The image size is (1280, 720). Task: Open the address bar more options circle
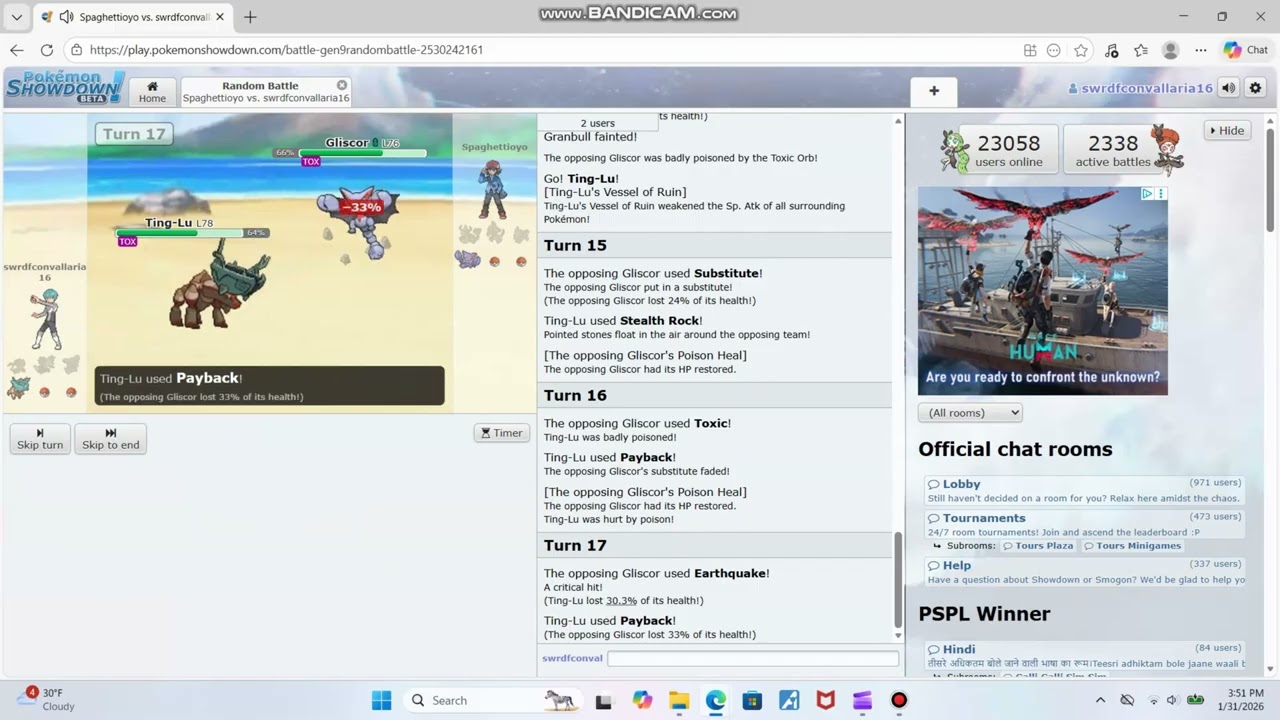(x=1054, y=50)
